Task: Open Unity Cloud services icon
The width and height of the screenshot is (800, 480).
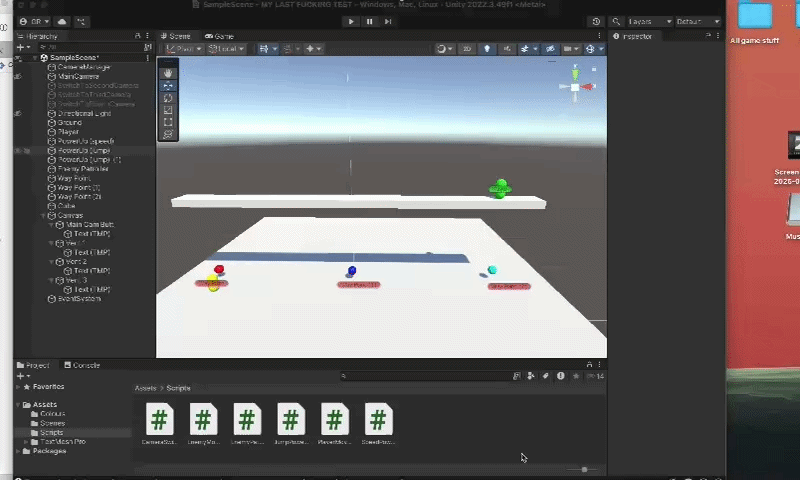Action: tap(62, 21)
